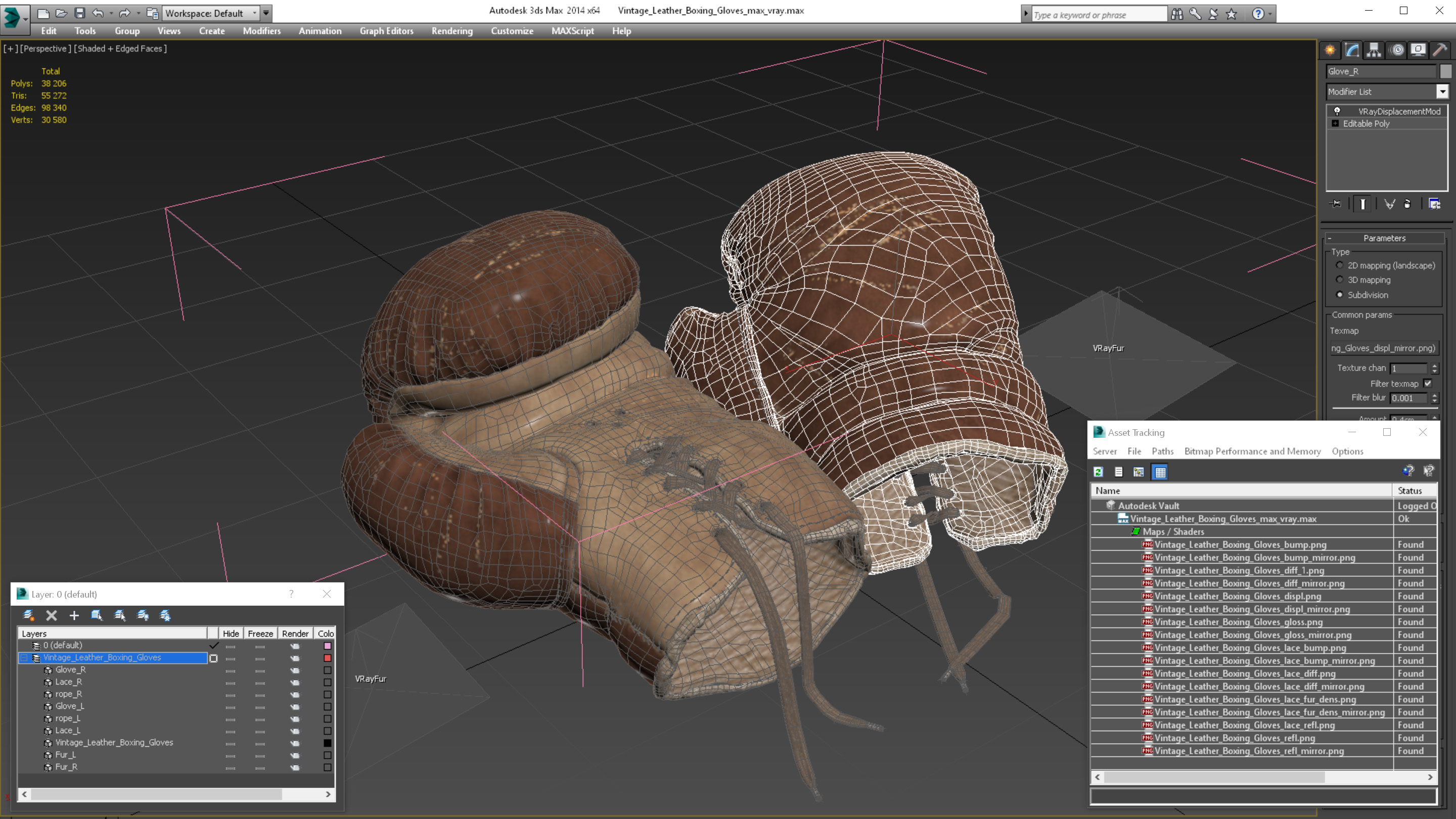Check current layer box for Vintage_Leather_Boxing_Gloves
The image size is (1456, 819).
coord(214,658)
